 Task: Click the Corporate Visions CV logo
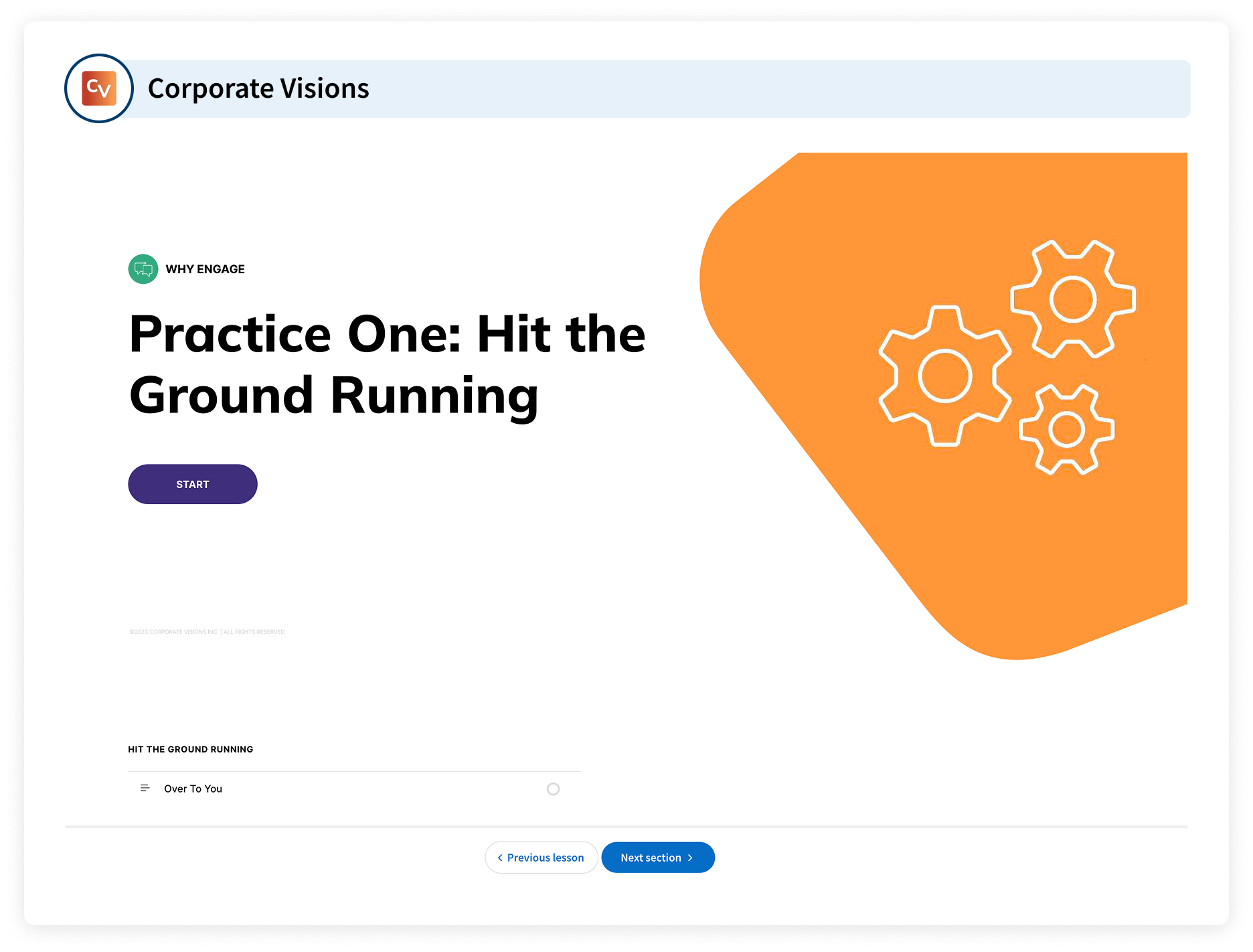[x=99, y=88]
